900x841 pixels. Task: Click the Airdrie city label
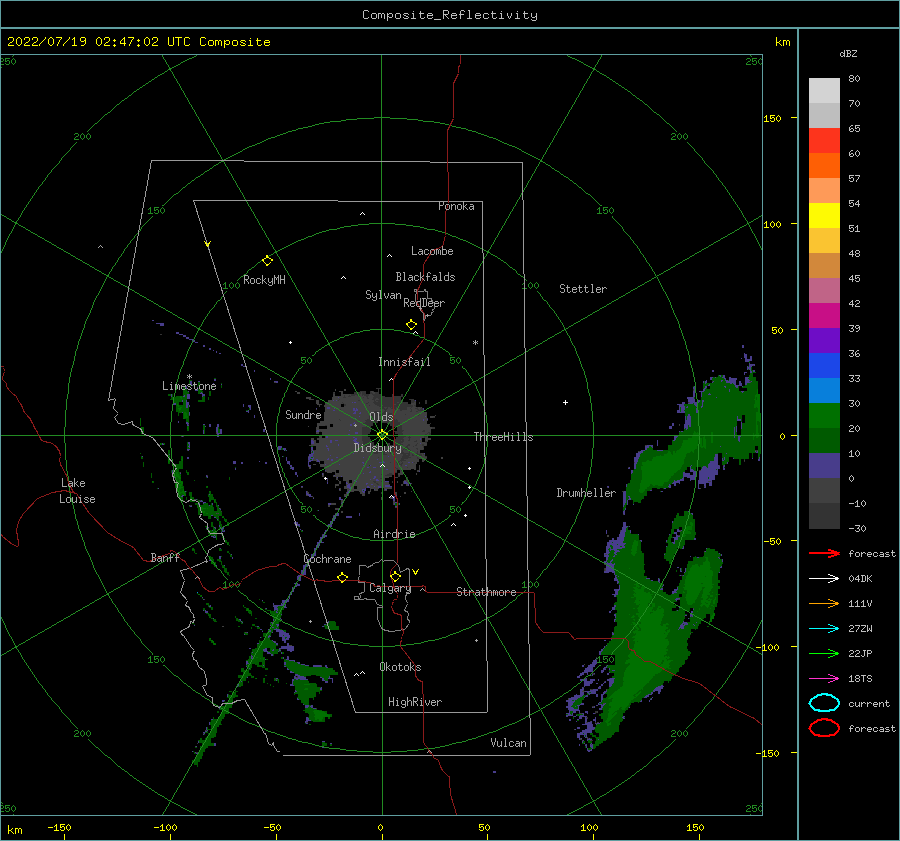[394, 534]
